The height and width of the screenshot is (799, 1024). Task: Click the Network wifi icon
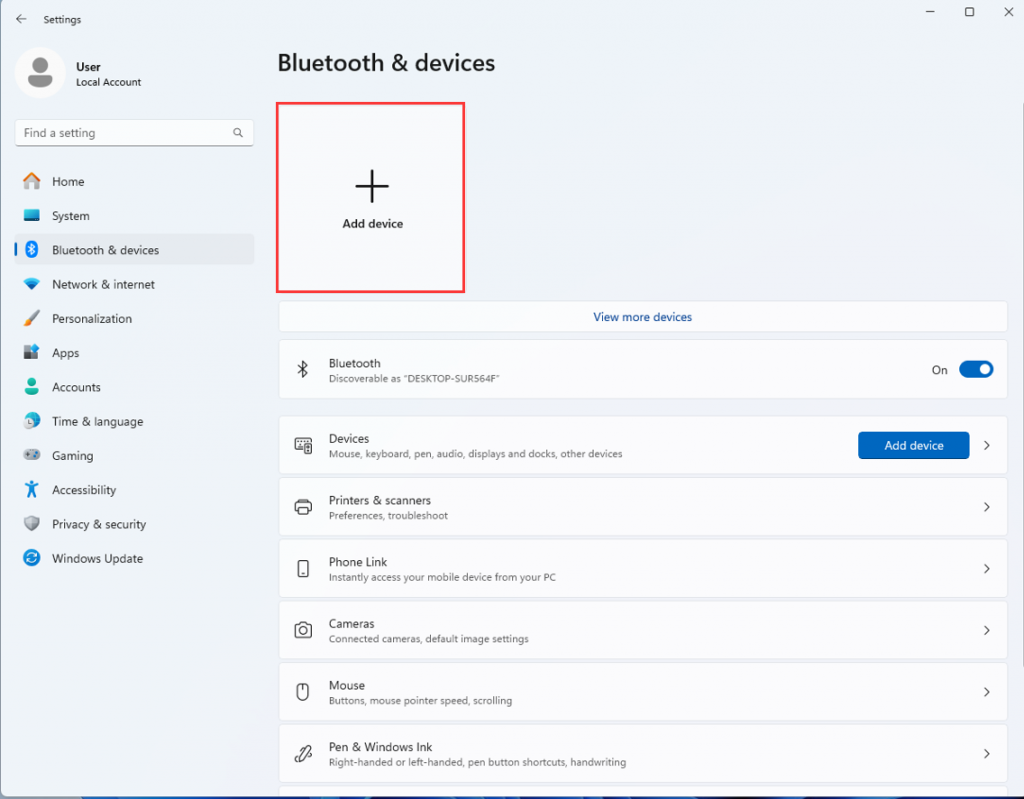31,284
